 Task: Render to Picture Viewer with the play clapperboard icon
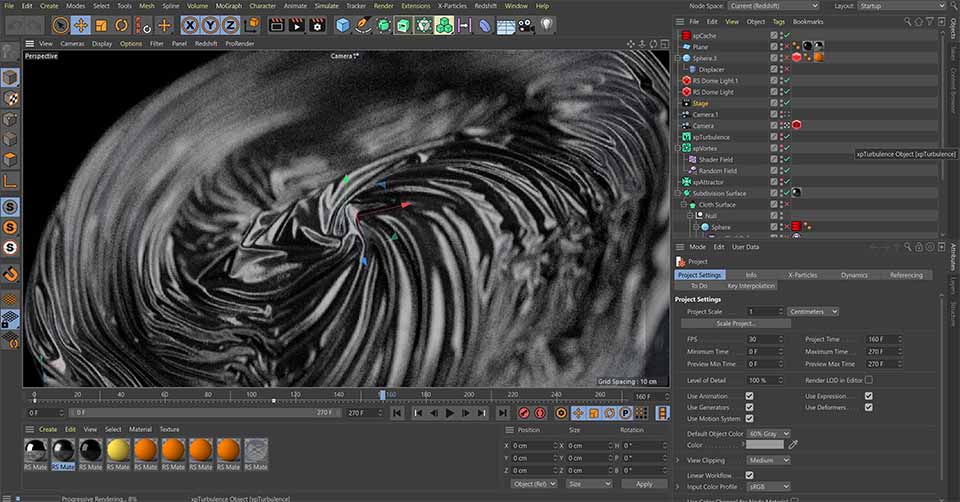pos(297,25)
